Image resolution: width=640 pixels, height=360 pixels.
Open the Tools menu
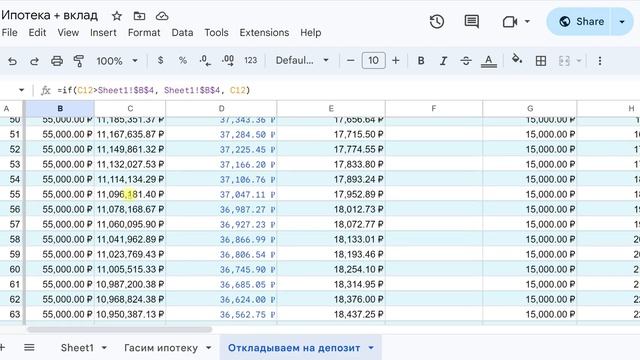[216, 33]
